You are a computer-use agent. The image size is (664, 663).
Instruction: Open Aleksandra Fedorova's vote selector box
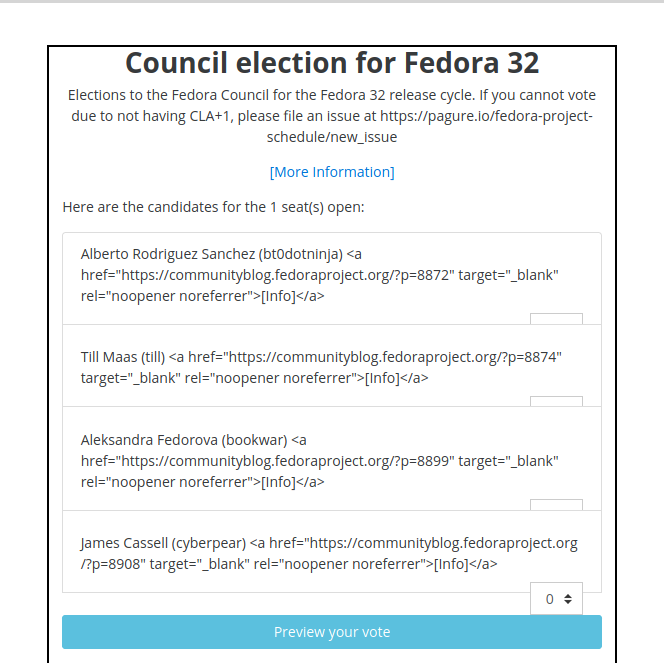(x=556, y=505)
